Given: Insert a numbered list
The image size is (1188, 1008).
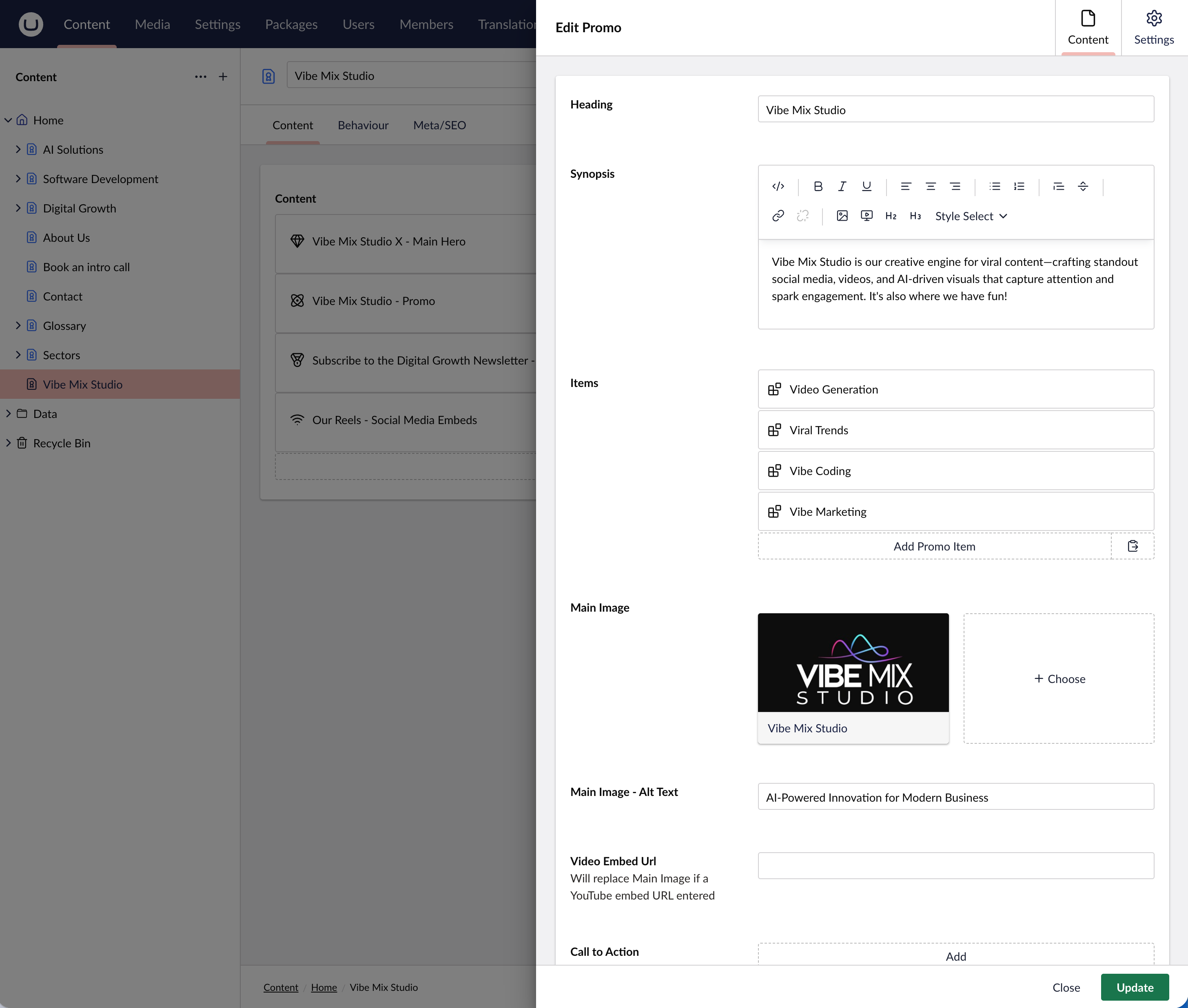Looking at the screenshot, I should (1020, 186).
